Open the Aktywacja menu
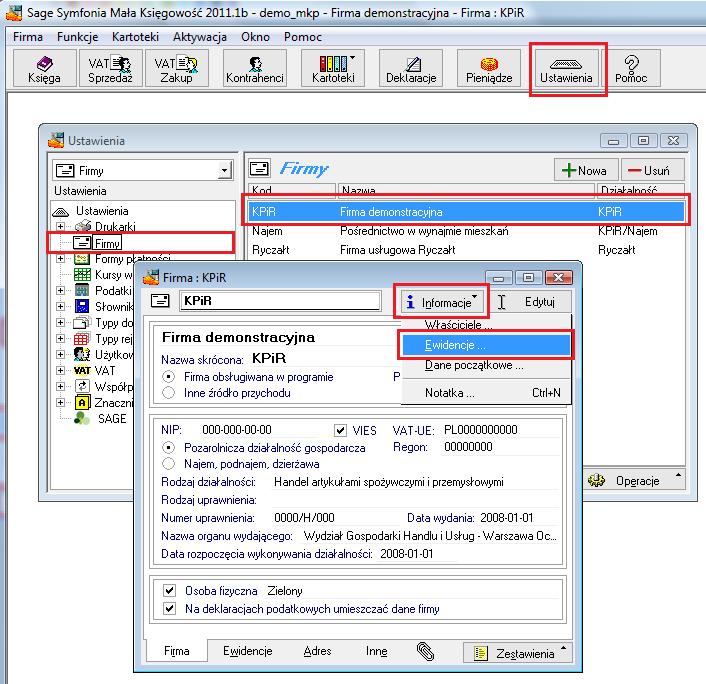The image size is (706, 684). coord(200,37)
